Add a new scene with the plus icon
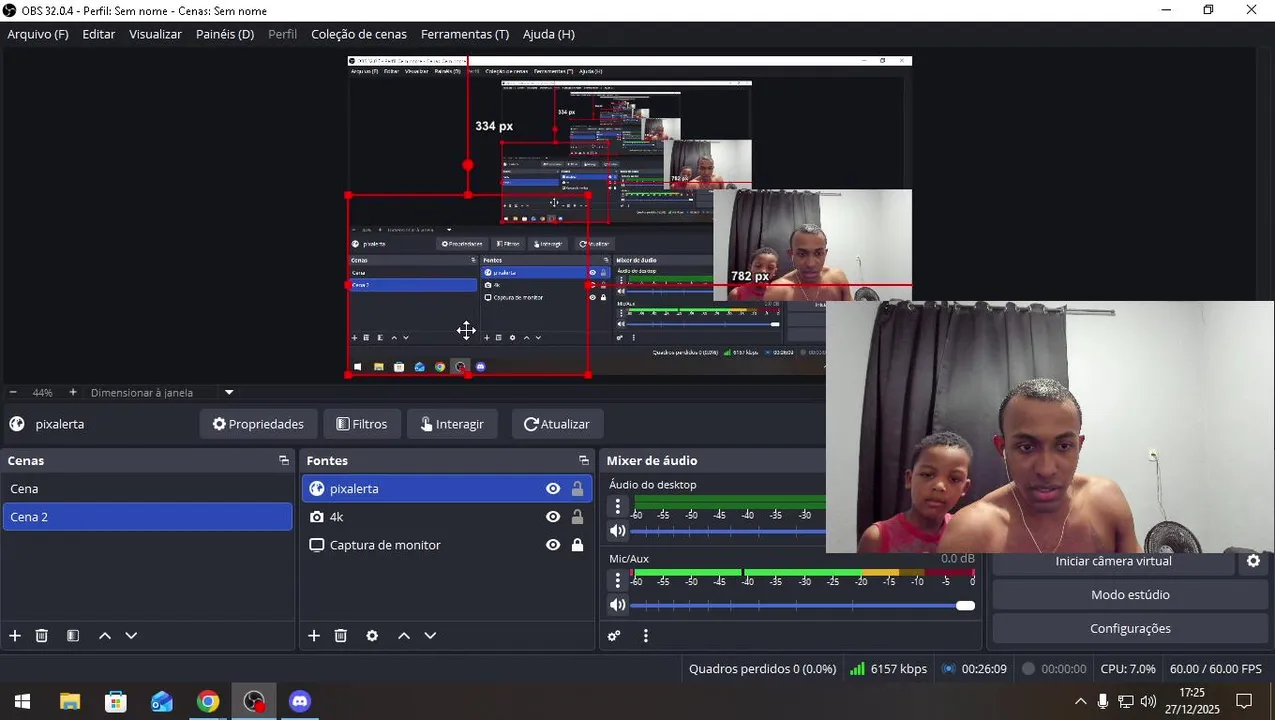The image size is (1275, 720). (15, 635)
